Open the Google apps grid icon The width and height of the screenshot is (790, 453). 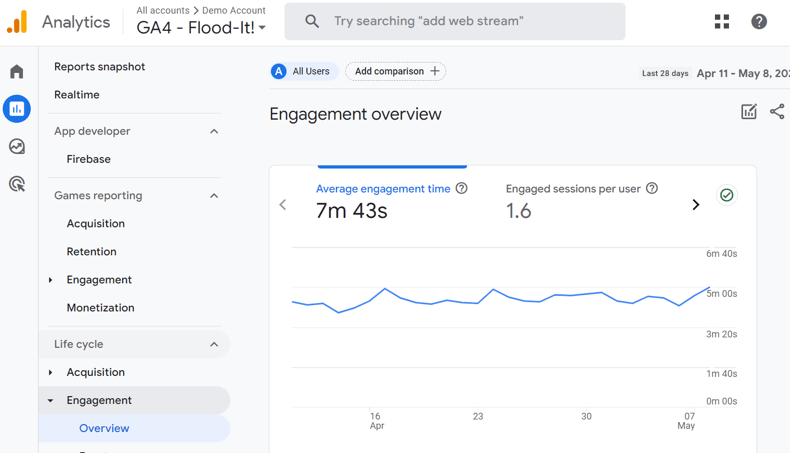(722, 21)
